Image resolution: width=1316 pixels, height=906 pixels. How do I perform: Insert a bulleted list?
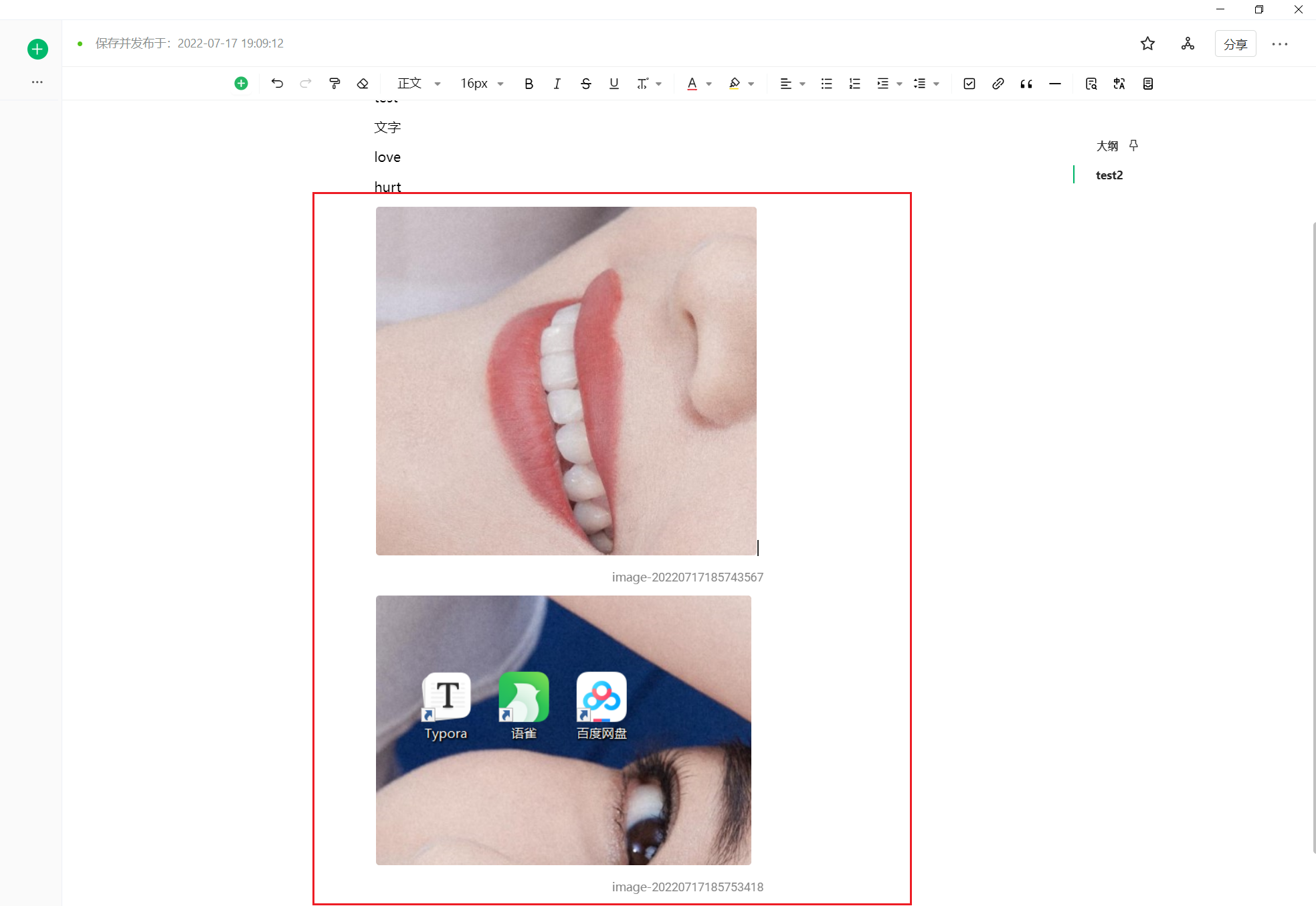(x=826, y=84)
